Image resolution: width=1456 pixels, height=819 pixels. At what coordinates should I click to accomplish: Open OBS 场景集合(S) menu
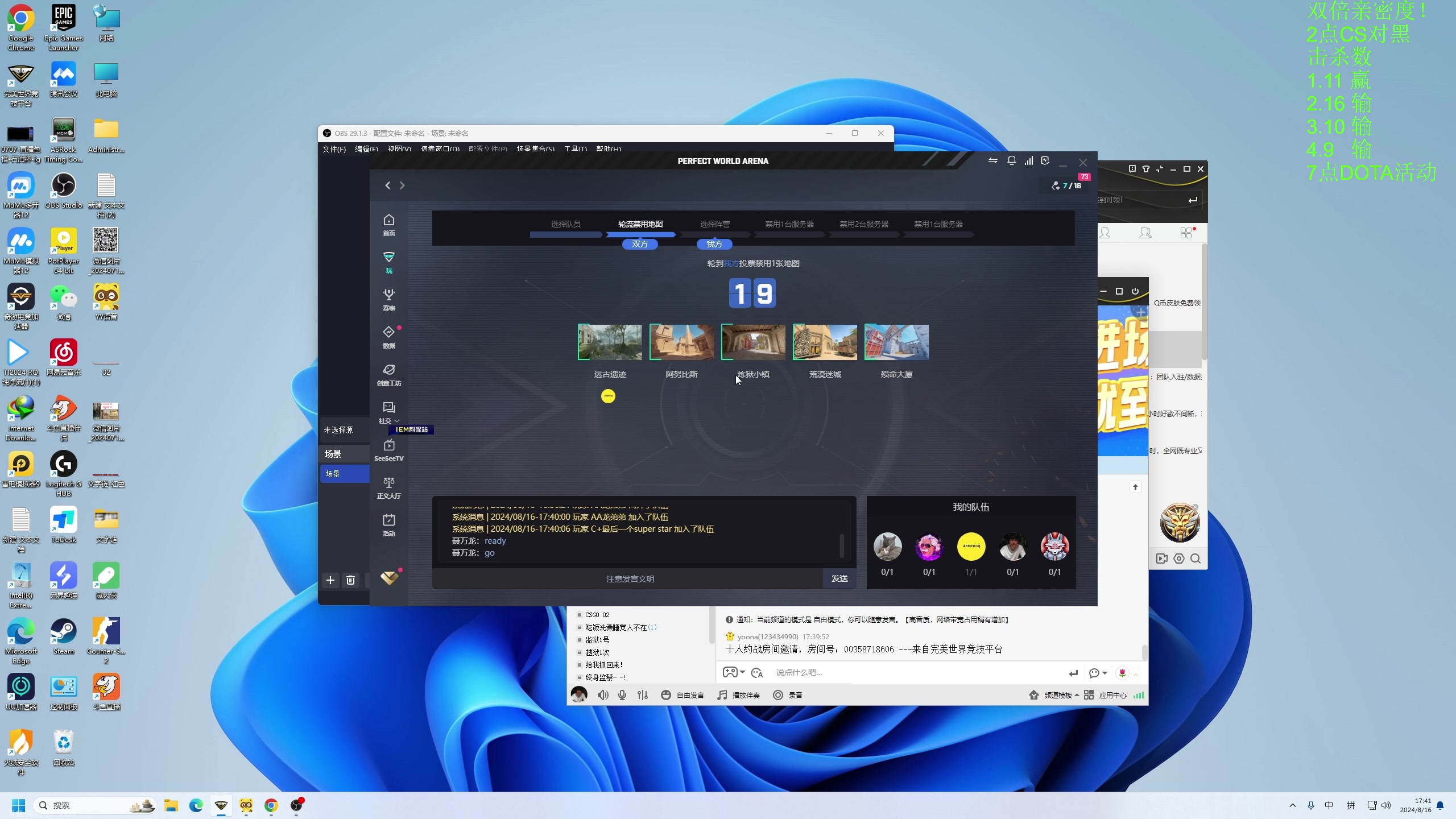click(535, 149)
